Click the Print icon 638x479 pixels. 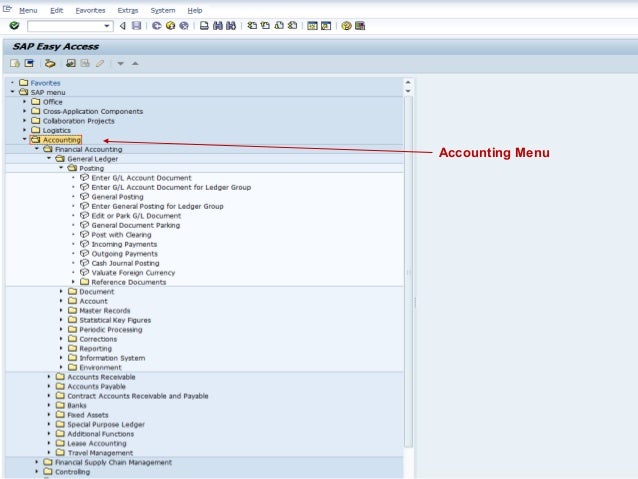pos(204,26)
